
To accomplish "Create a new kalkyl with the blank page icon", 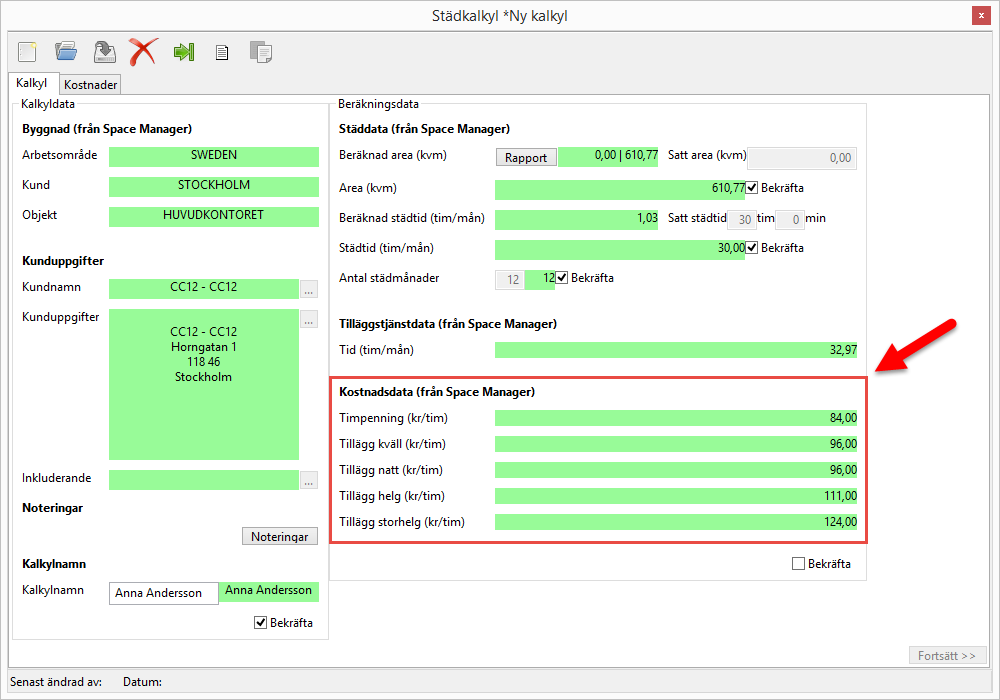I will tap(27, 51).
